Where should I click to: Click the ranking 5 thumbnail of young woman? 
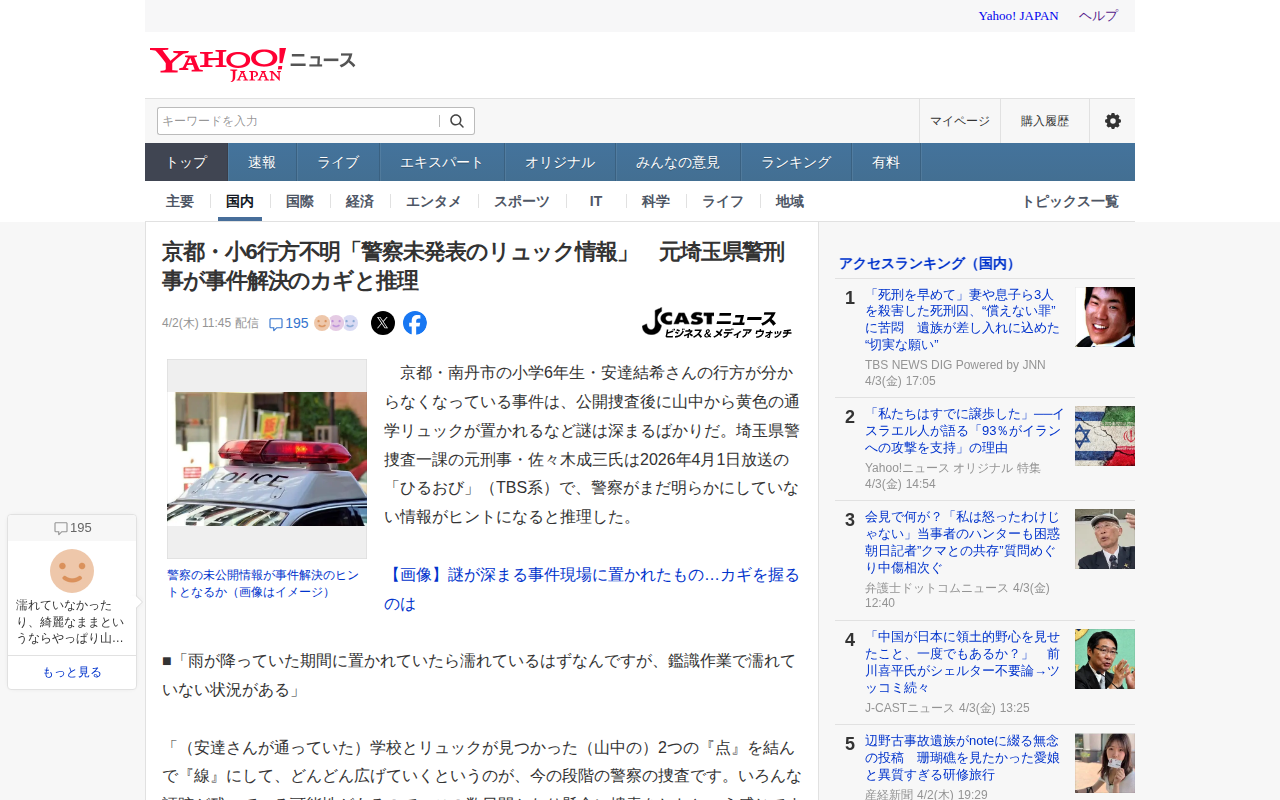coord(1105,763)
